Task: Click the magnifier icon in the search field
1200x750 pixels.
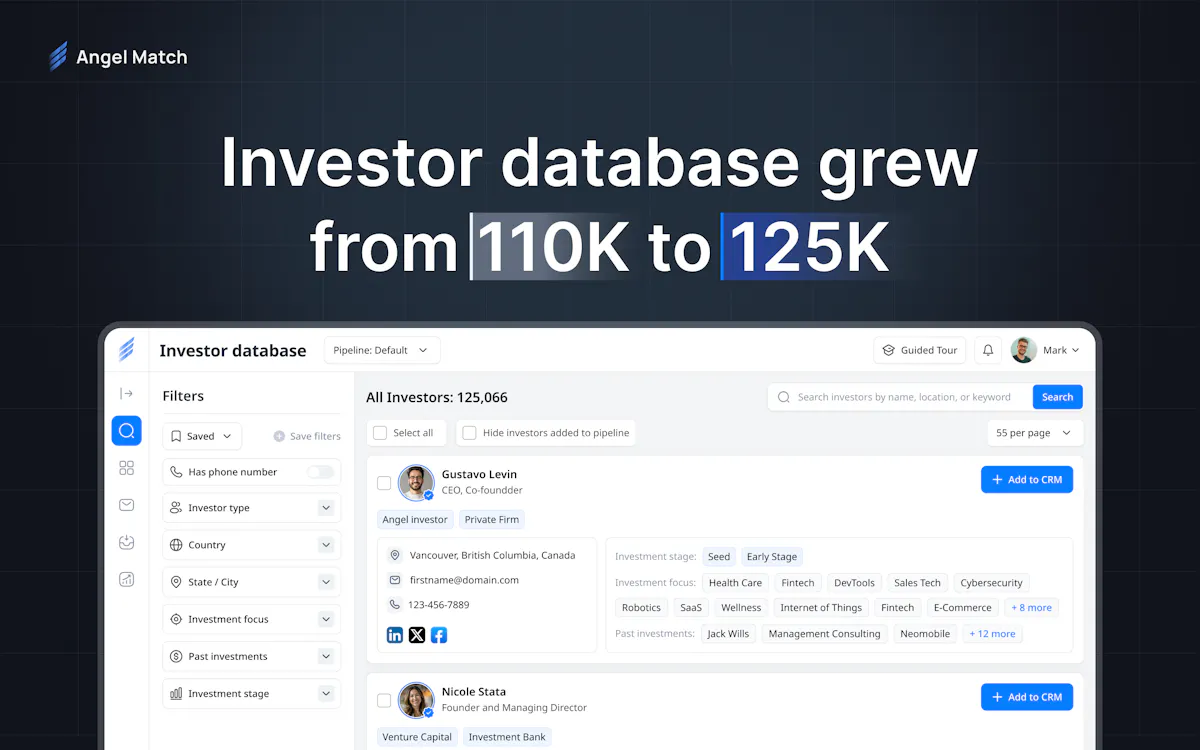Action: (x=784, y=397)
